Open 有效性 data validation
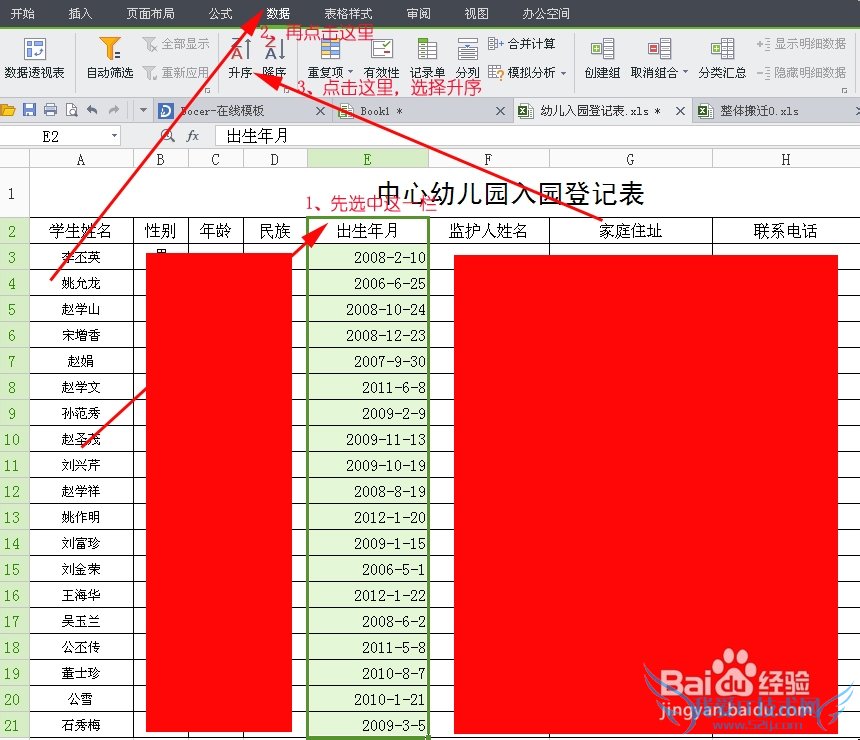The height and width of the screenshot is (740, 860). pos(381,58)
